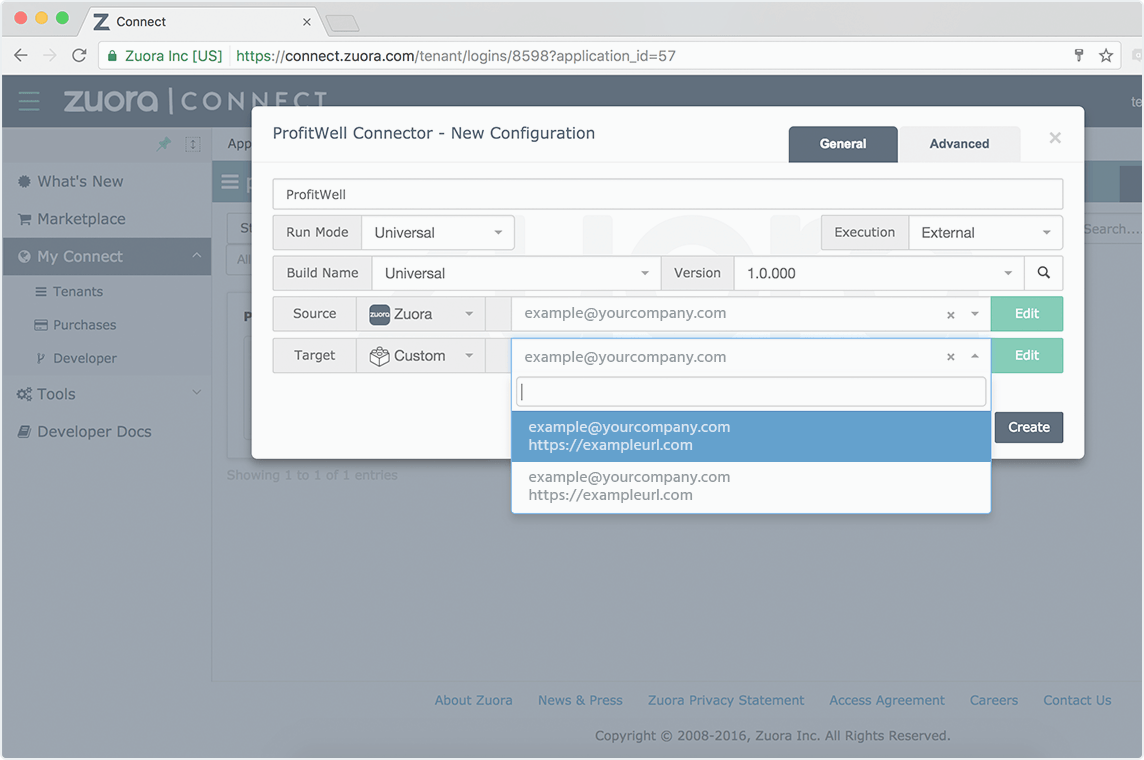
Task: Reload the page with refresh icon
Action: (79, 55)
